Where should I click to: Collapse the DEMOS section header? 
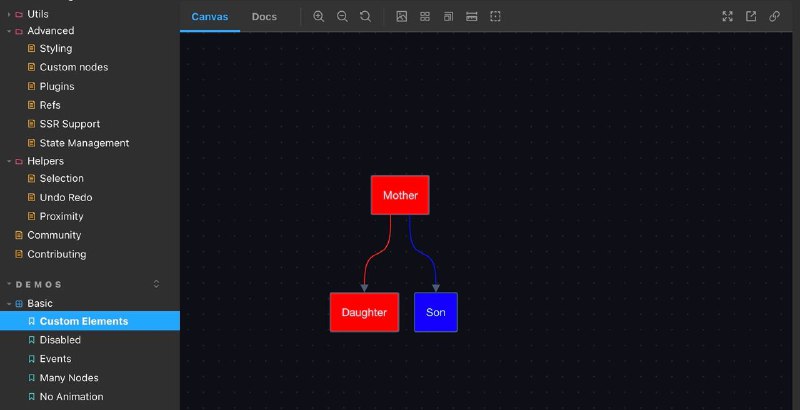tap(39, 284)
